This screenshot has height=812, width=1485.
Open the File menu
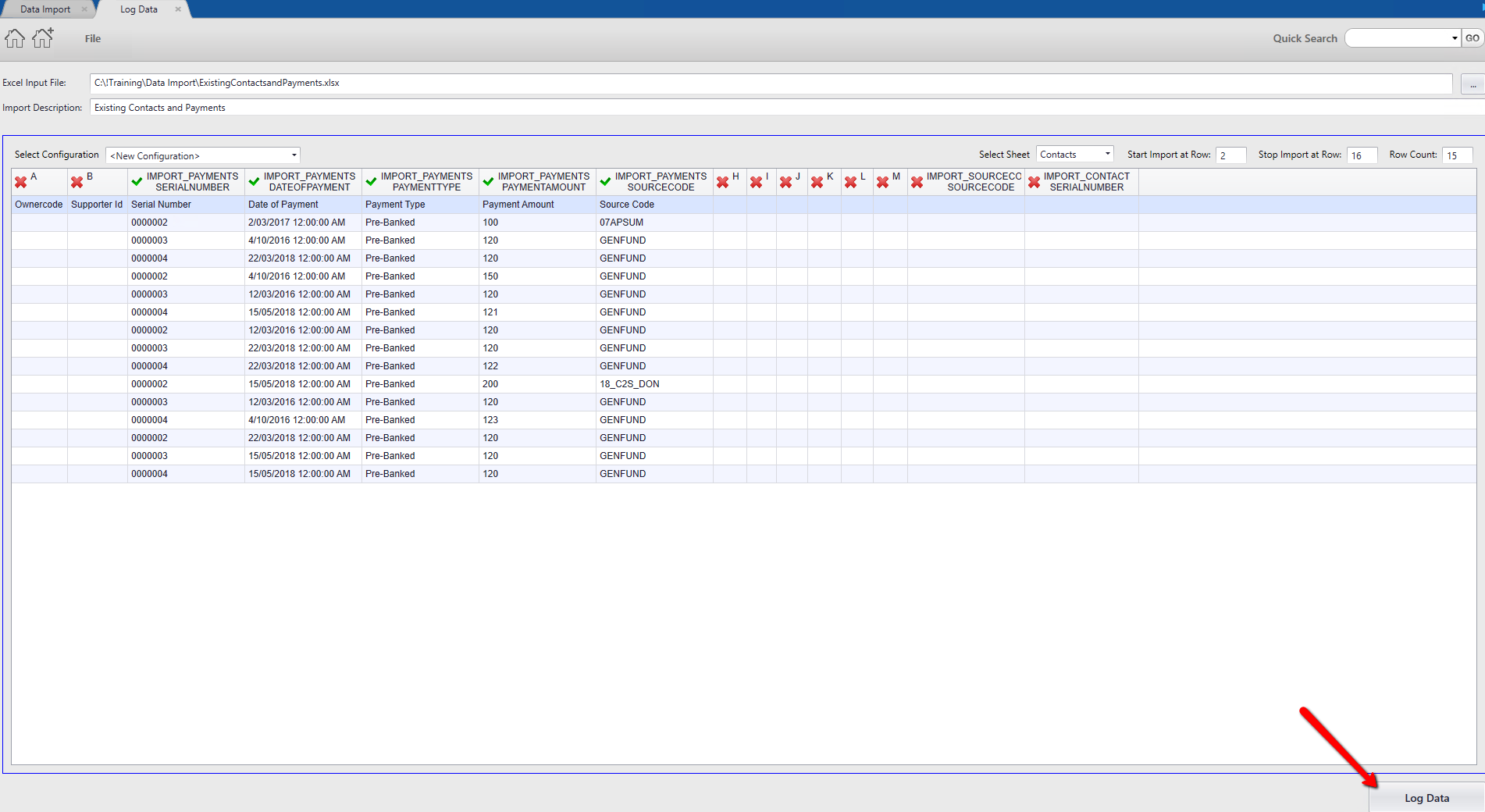click(93, 38)
